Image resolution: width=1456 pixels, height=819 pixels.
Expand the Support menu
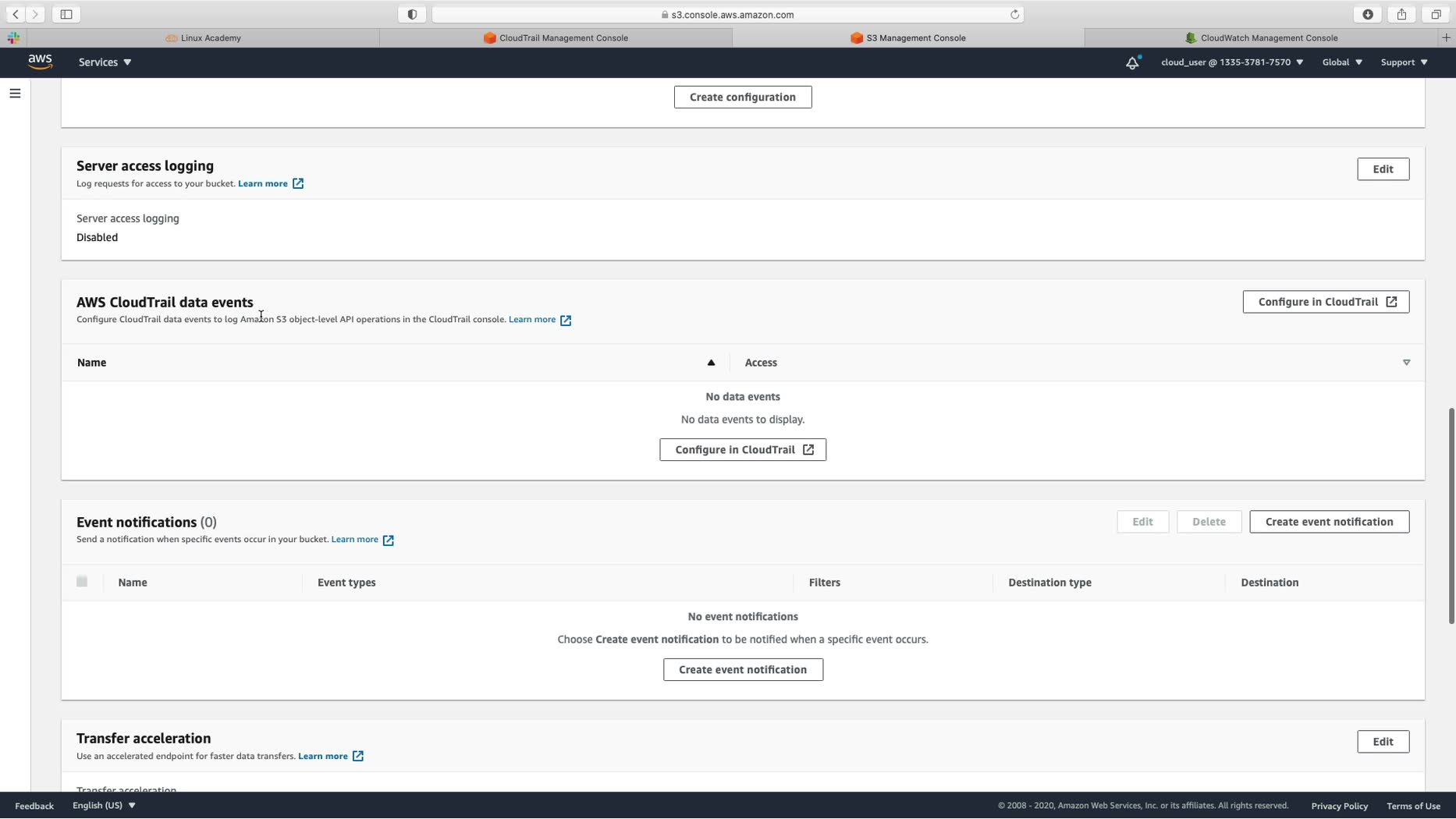[1404, 62]
